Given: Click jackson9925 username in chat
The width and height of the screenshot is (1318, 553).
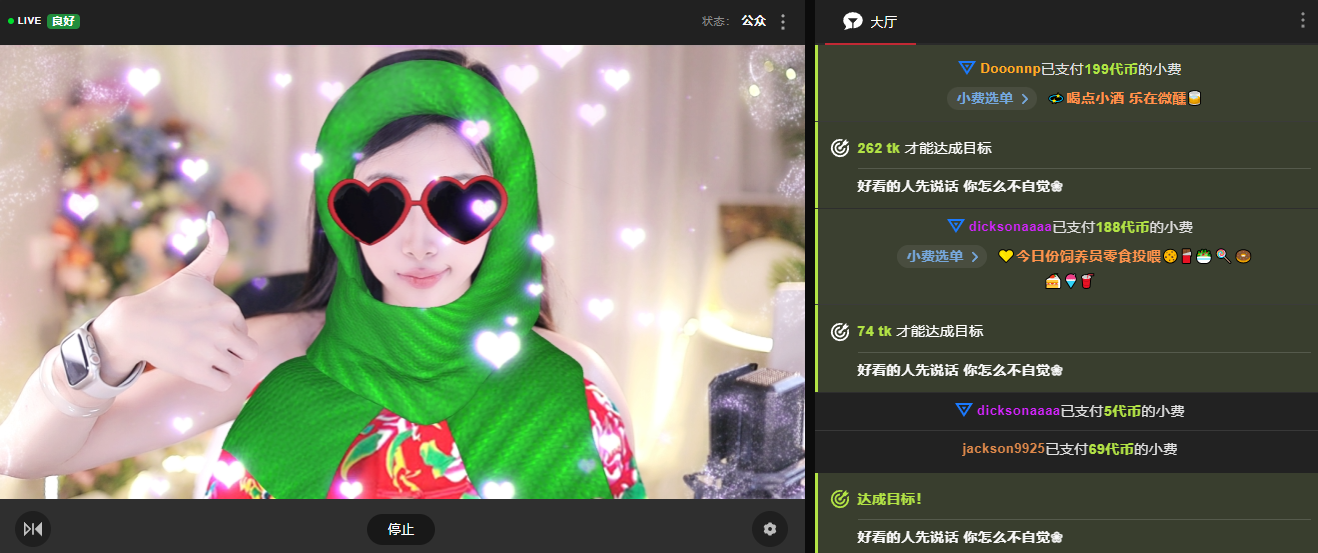Looking at the screenshot, I should [1003, 449].
